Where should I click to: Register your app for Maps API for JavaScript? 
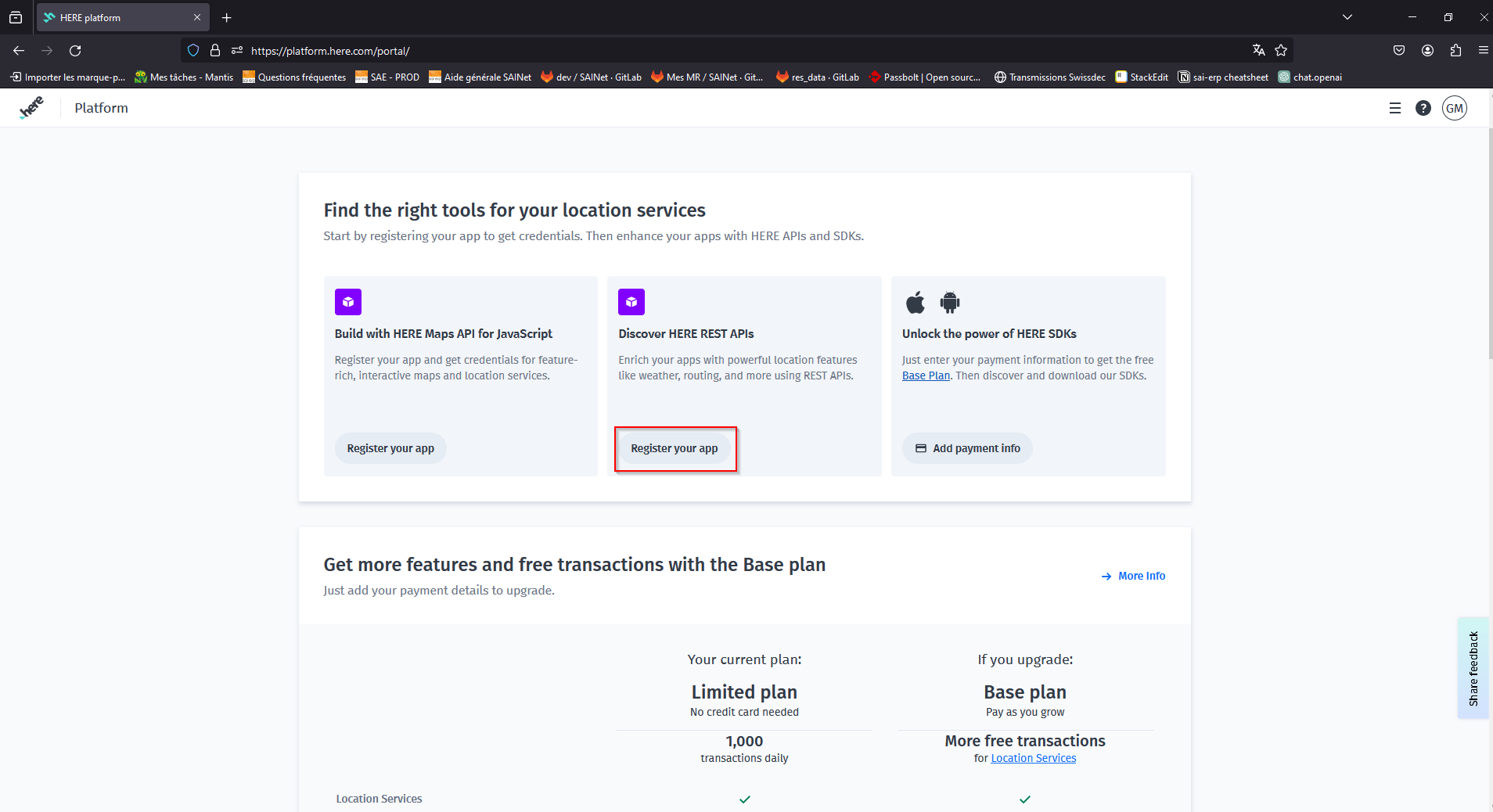[x=390, y=448]
